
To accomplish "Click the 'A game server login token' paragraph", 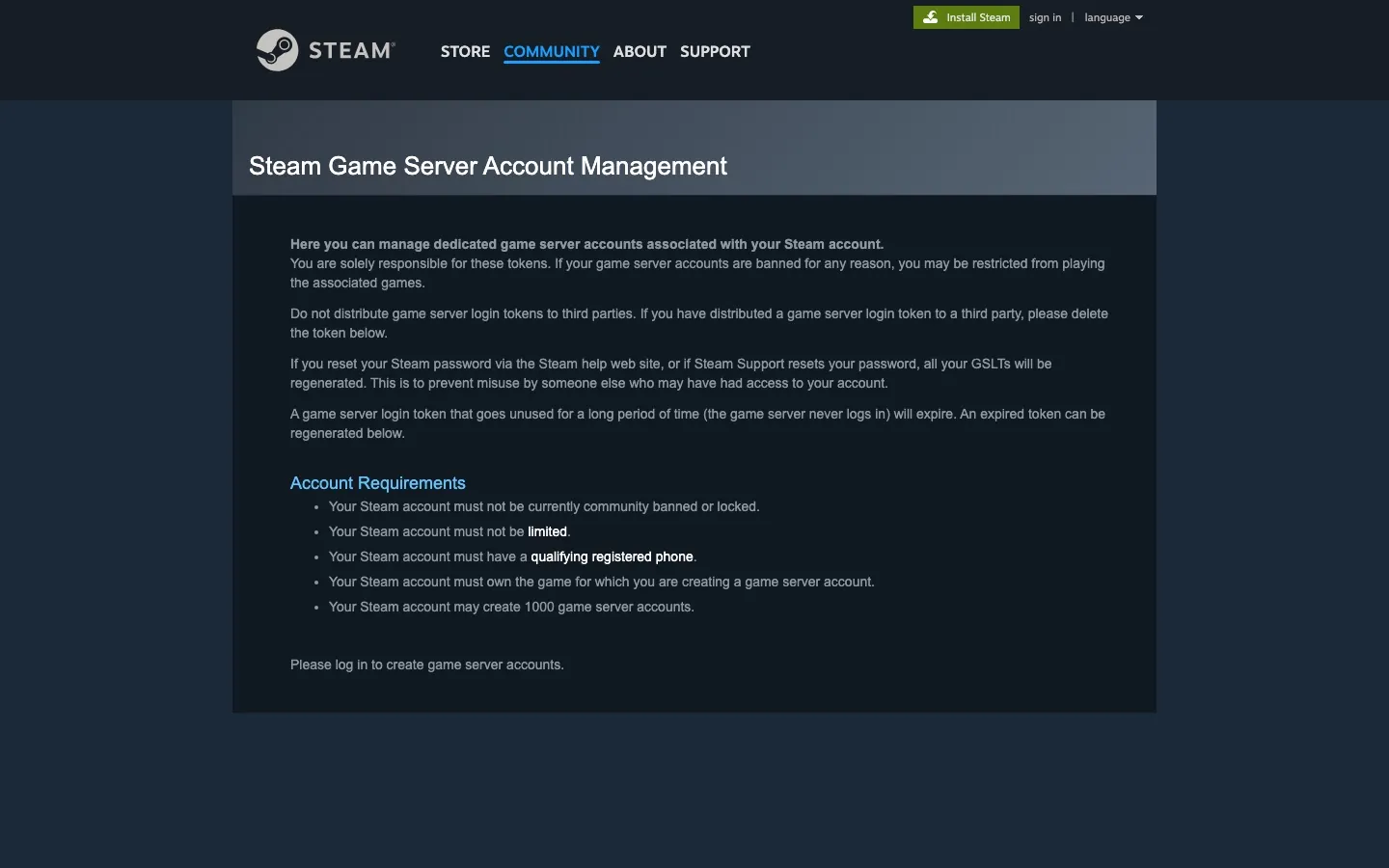I will click(x=697, y=423).
